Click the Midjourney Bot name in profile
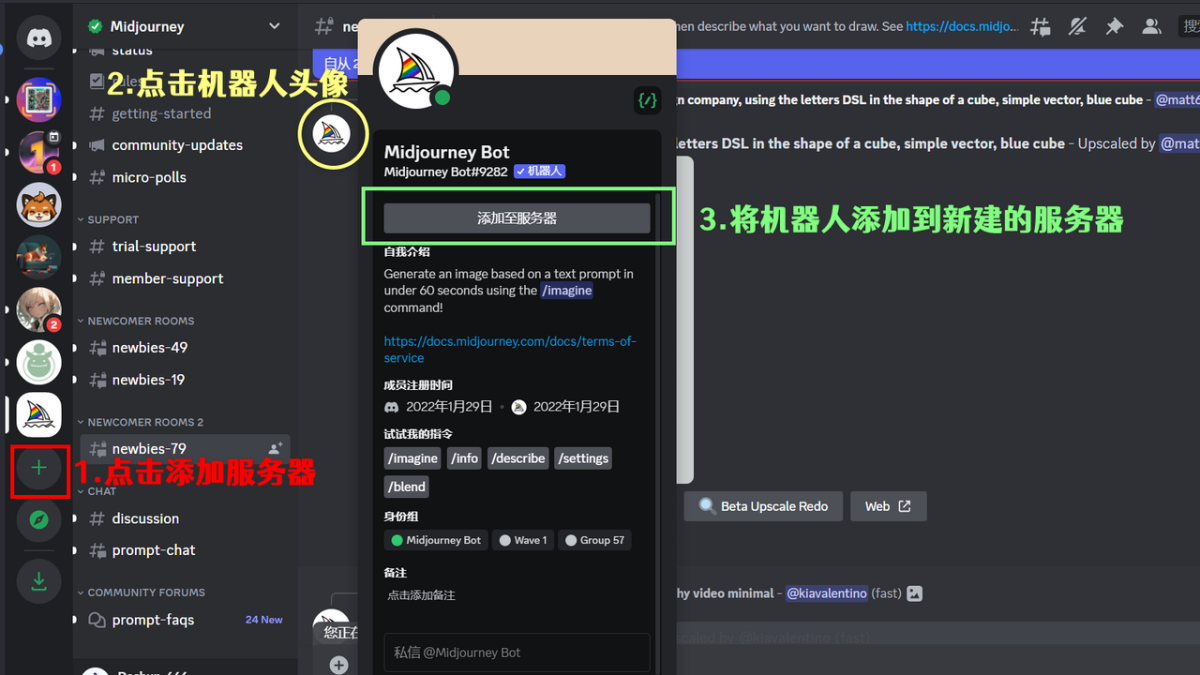 tap(447, 152)
